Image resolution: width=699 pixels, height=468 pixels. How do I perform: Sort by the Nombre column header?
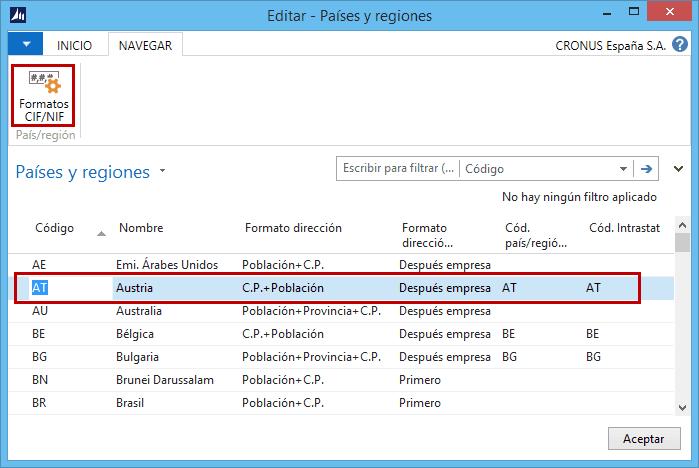pos(141,228)
